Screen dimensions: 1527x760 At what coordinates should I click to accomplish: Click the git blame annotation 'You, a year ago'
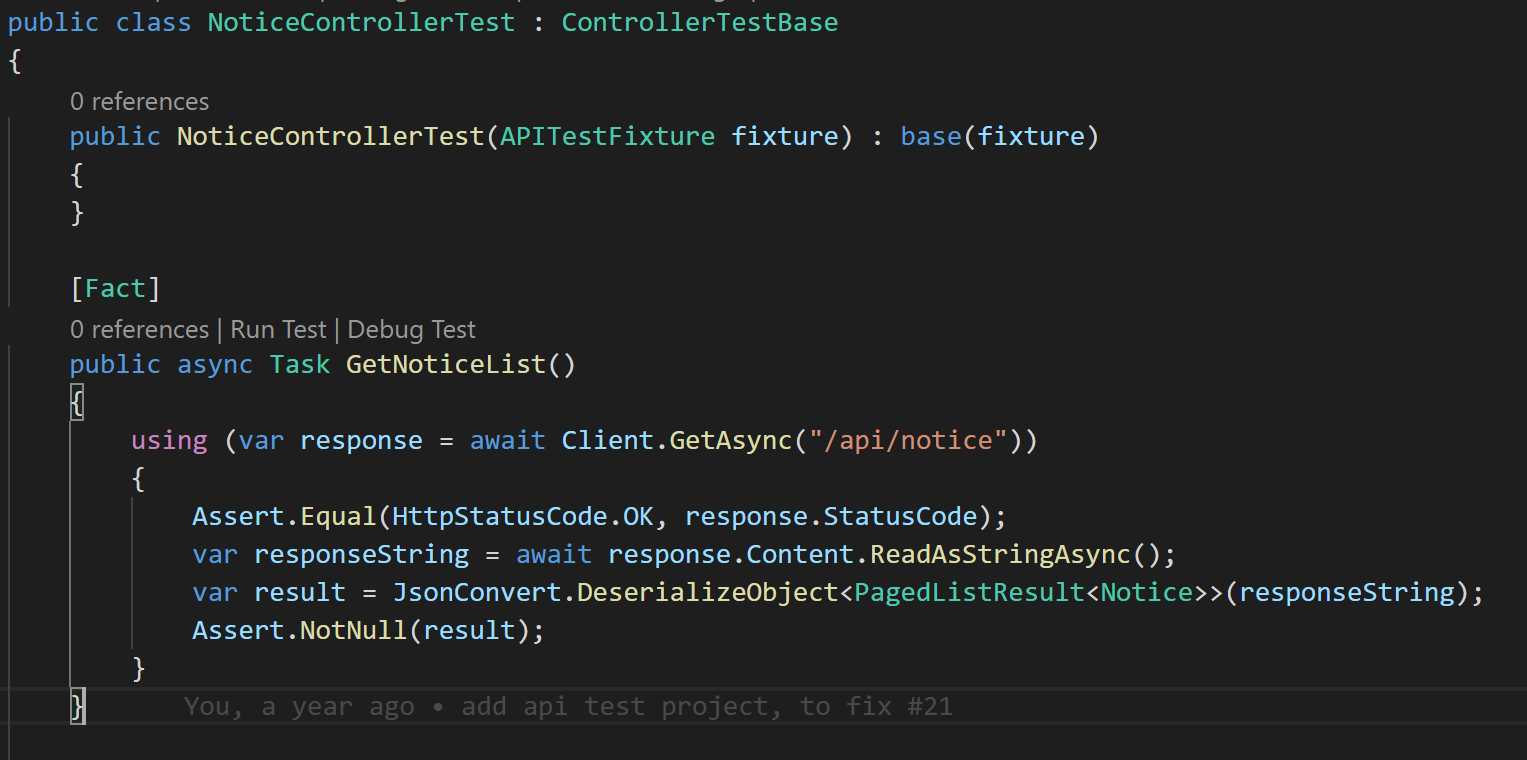(299, 707)
